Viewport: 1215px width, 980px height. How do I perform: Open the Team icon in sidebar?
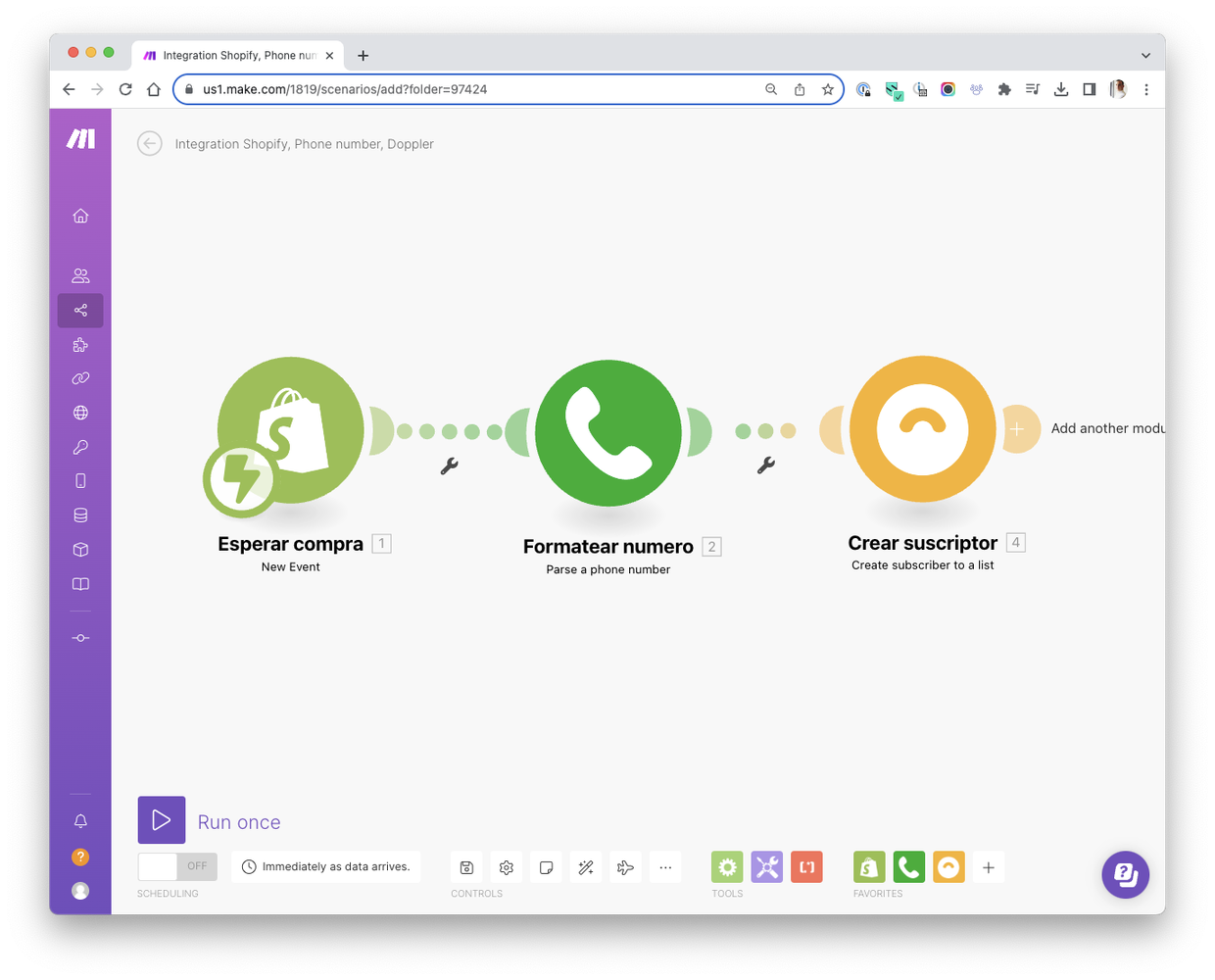point(80,276)
